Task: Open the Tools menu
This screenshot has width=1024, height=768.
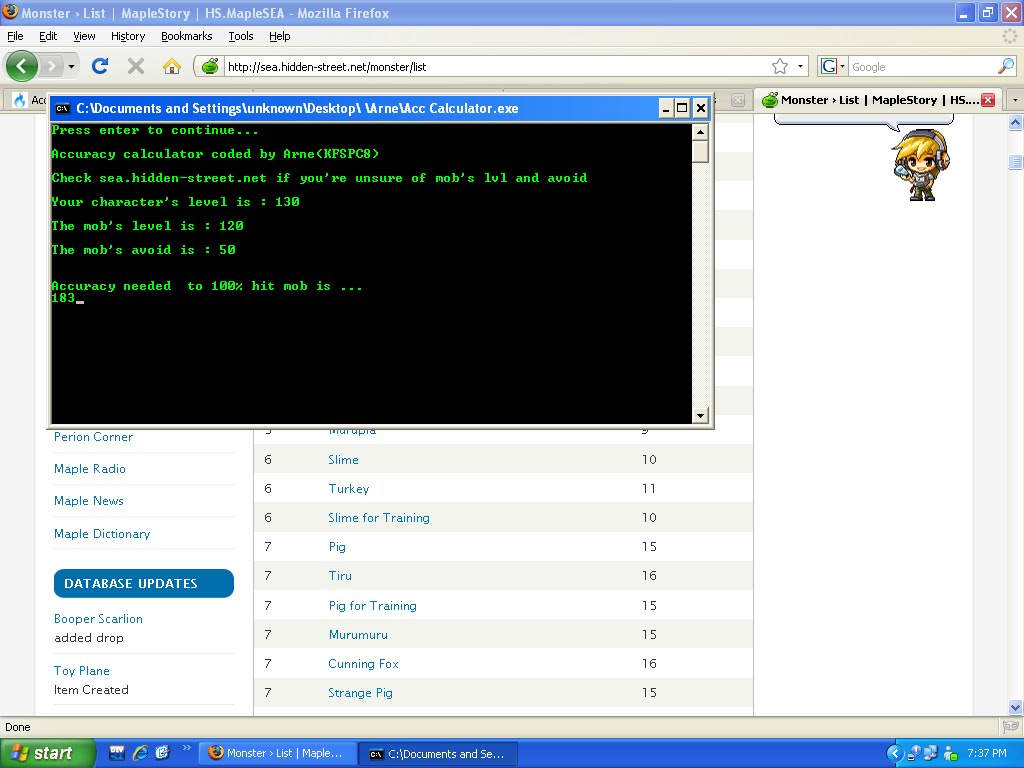Action: click(240, 36)
